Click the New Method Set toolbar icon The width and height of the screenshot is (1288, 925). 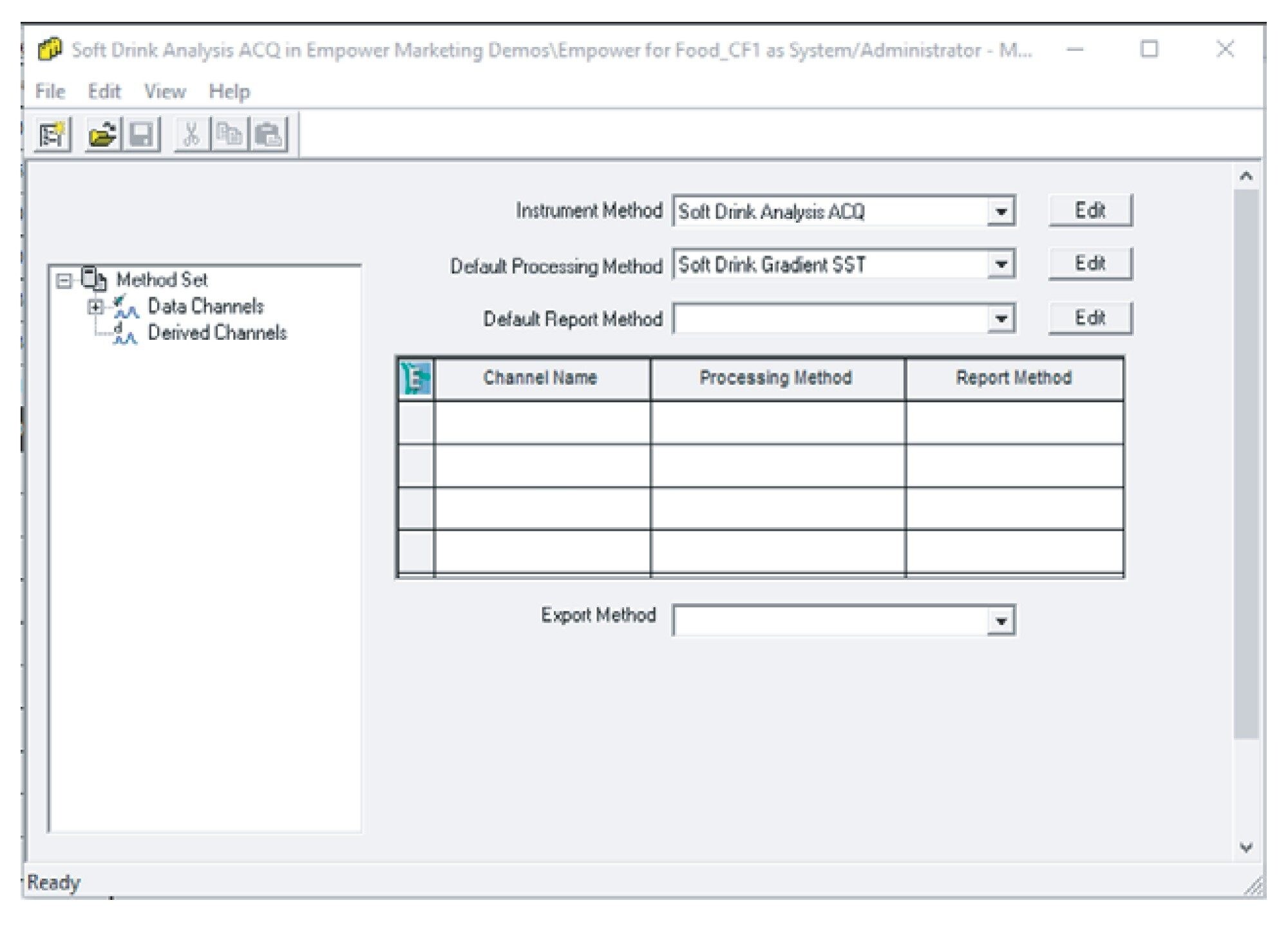coord(52,135)
